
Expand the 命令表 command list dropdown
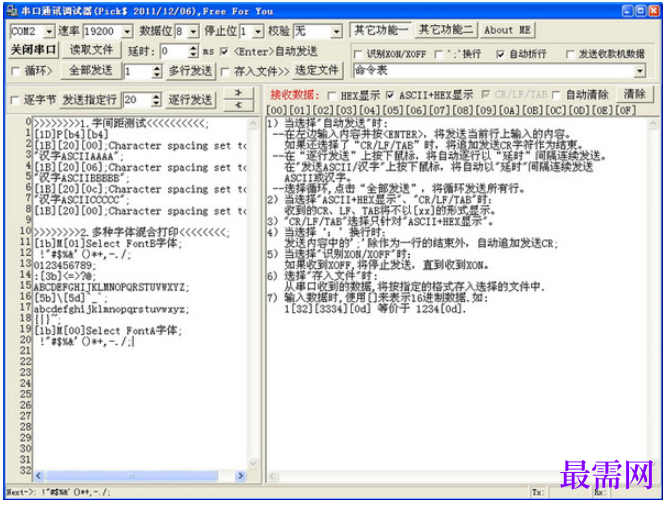640,71
